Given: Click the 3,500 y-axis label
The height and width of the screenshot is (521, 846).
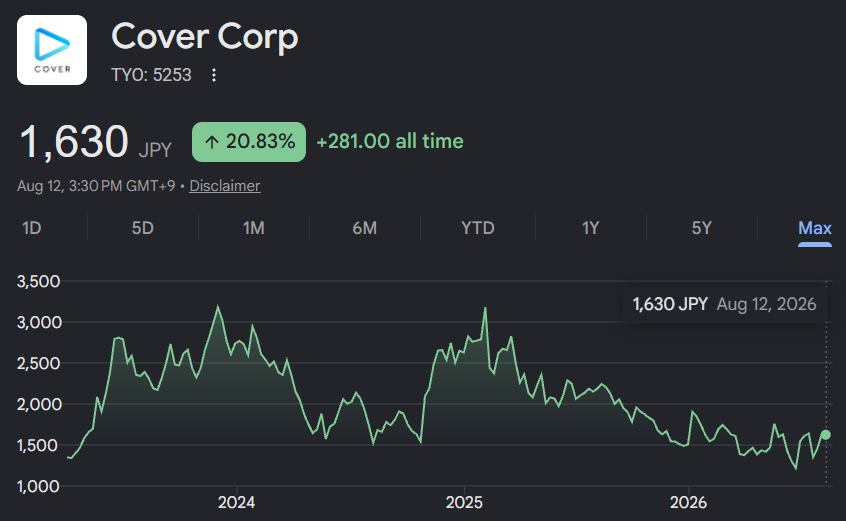Looking at the screenshot, I should point(38,282).
